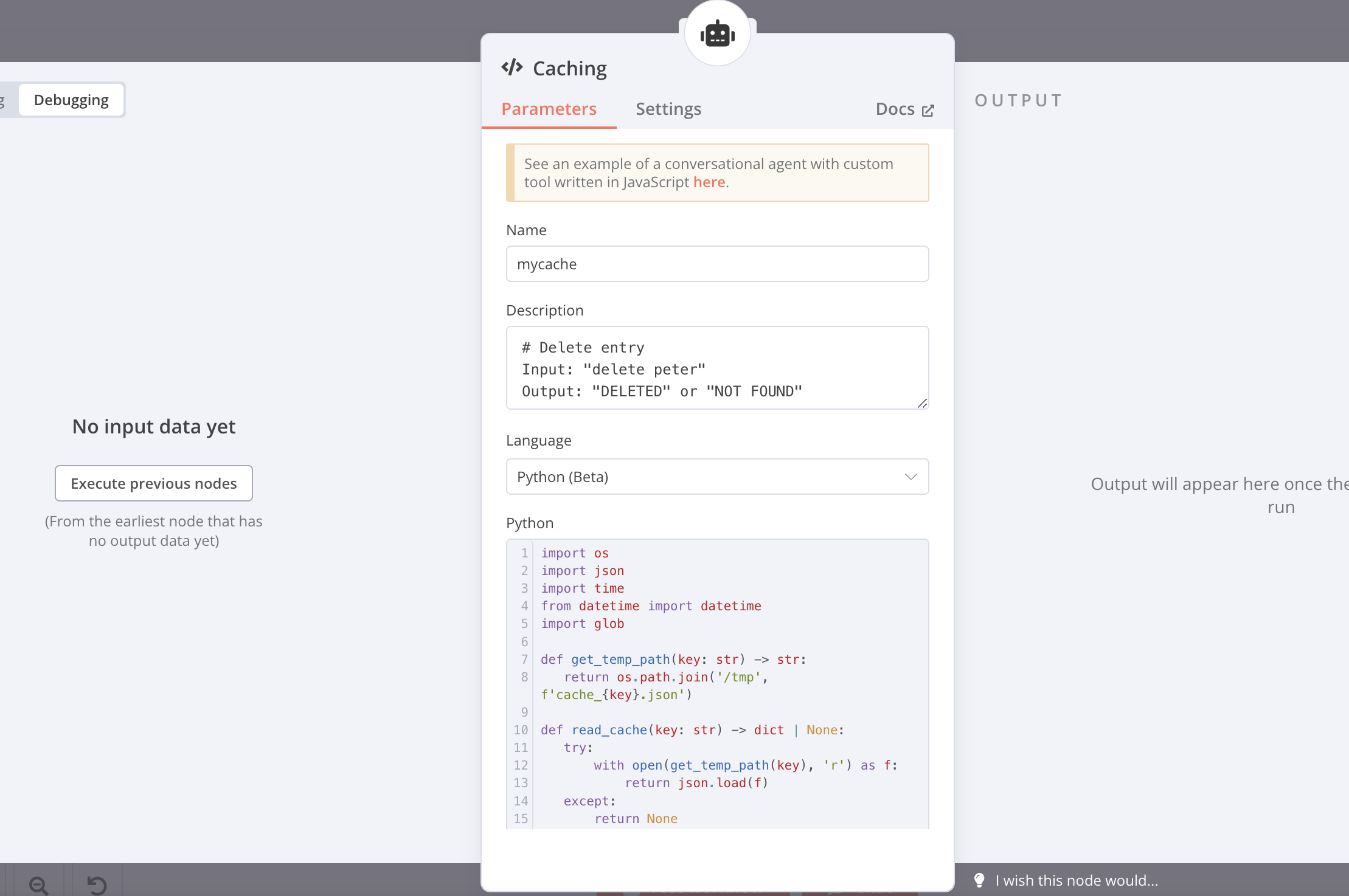The width and height of the screenshot is (1349, 896).
Task: Click into the Name field containing mycache
Action: point(717,264)
